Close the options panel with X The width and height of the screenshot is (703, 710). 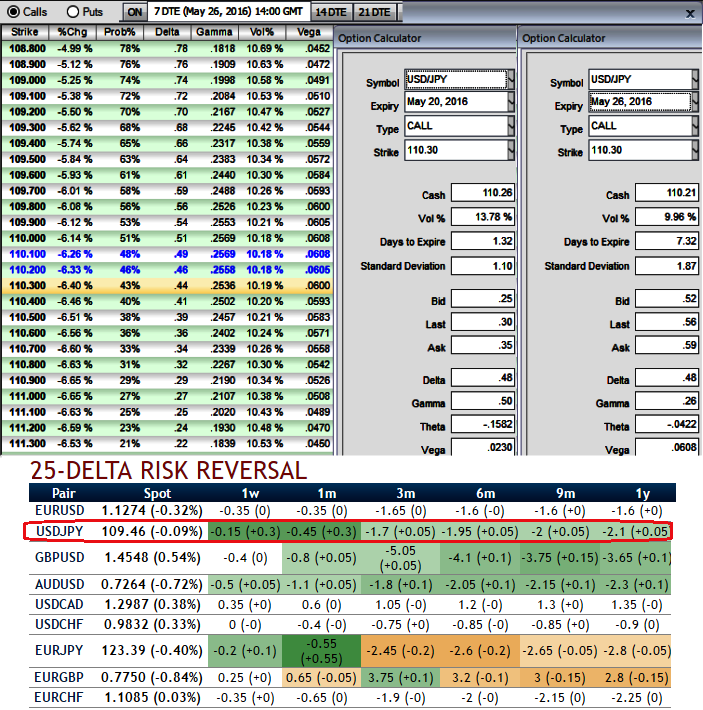(x=689, y=13)
